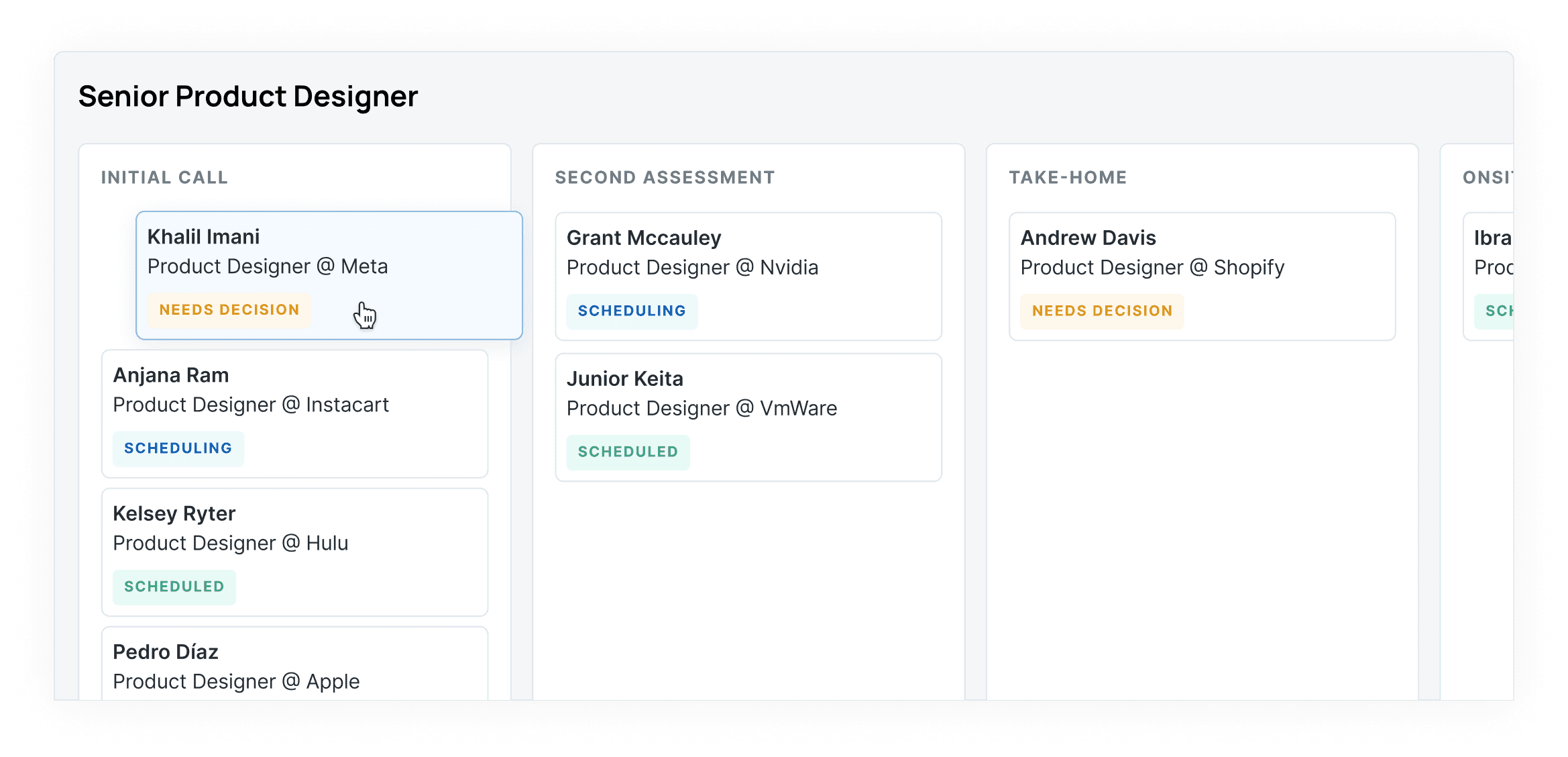Click Kelsey Ryter's Scheduled status badge

pyautogui.click(x=174, y=587)
